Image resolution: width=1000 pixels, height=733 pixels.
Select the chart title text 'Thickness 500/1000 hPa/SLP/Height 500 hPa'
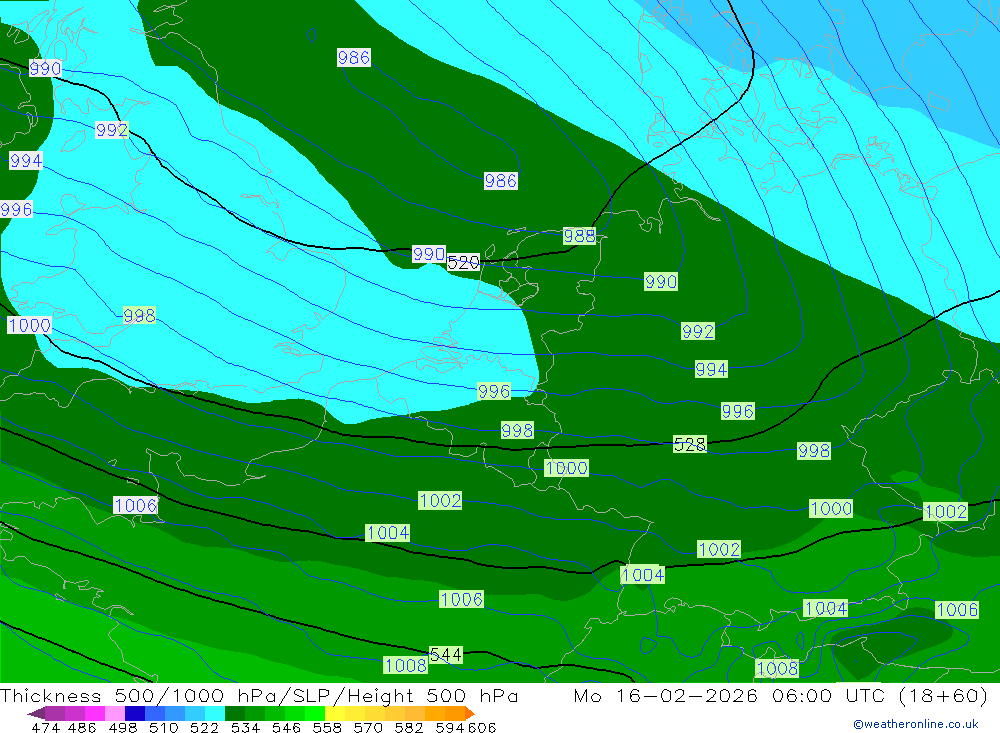coord(259,695)
